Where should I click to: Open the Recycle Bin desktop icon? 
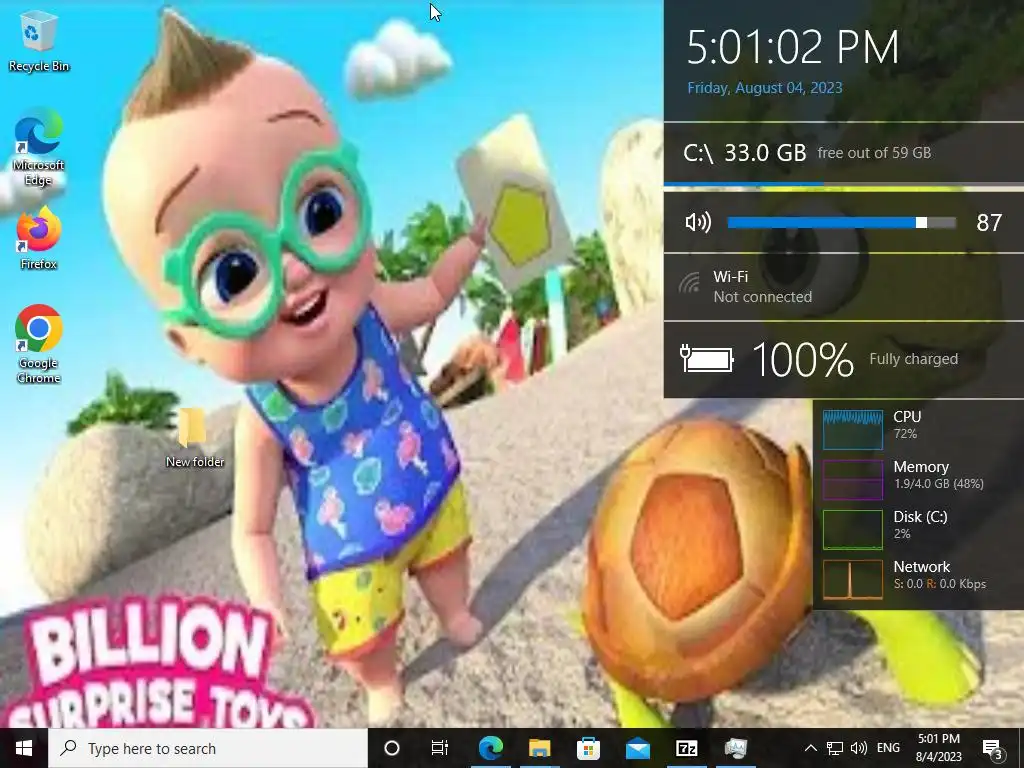click(39, 42)
